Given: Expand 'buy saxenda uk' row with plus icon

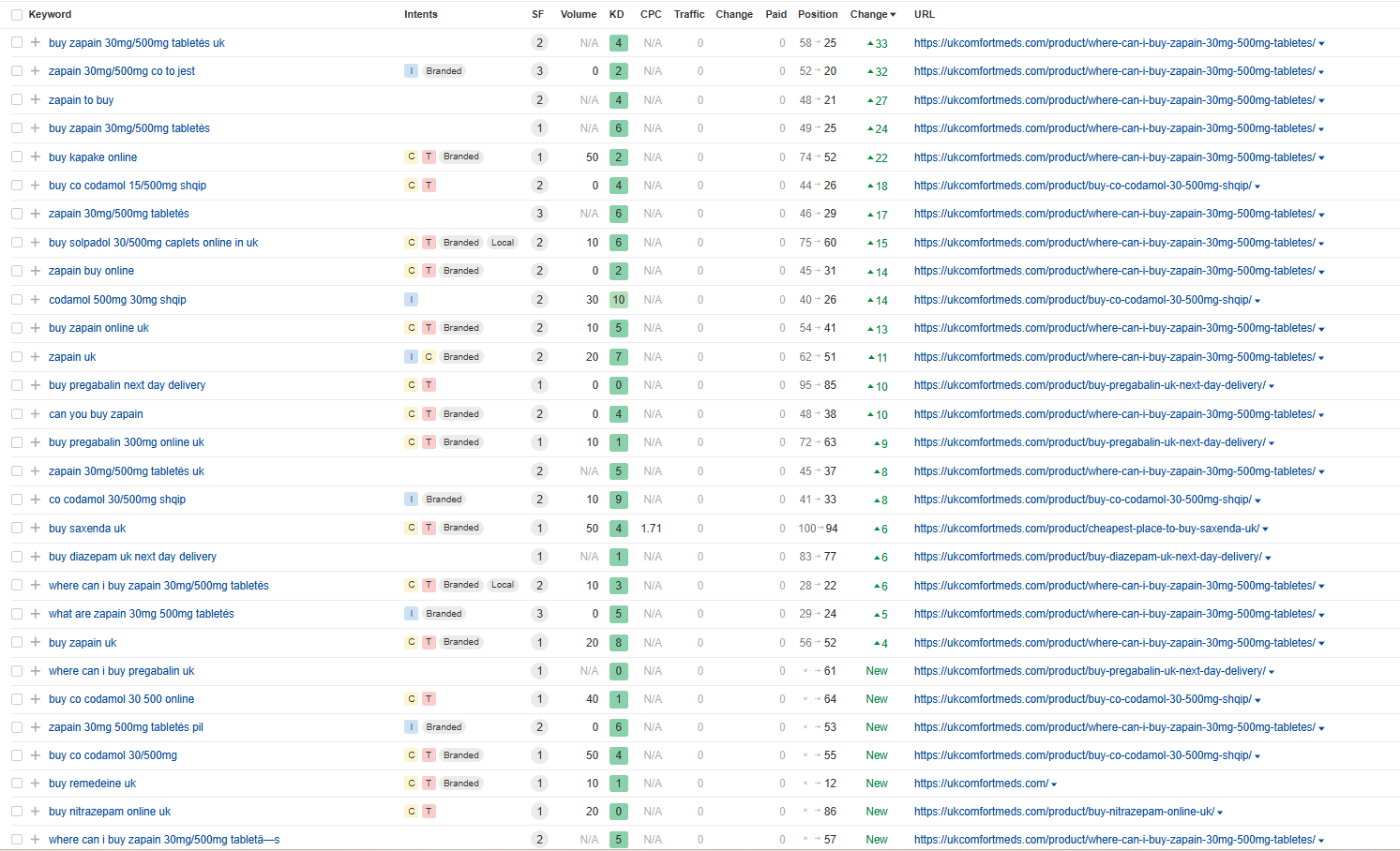Looking at the screenshot, I should 36,528.
